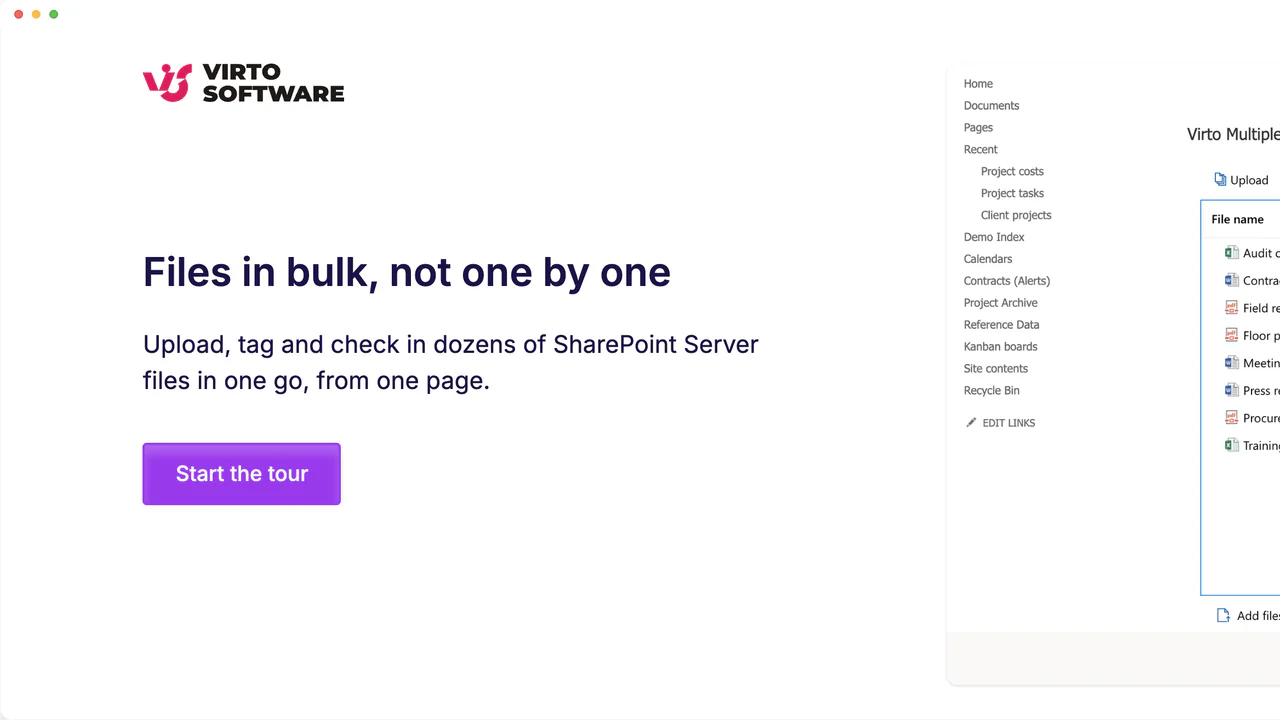Click the PDF icon beside Field file
The image size is (1280, 720).
click(1232, 308)
